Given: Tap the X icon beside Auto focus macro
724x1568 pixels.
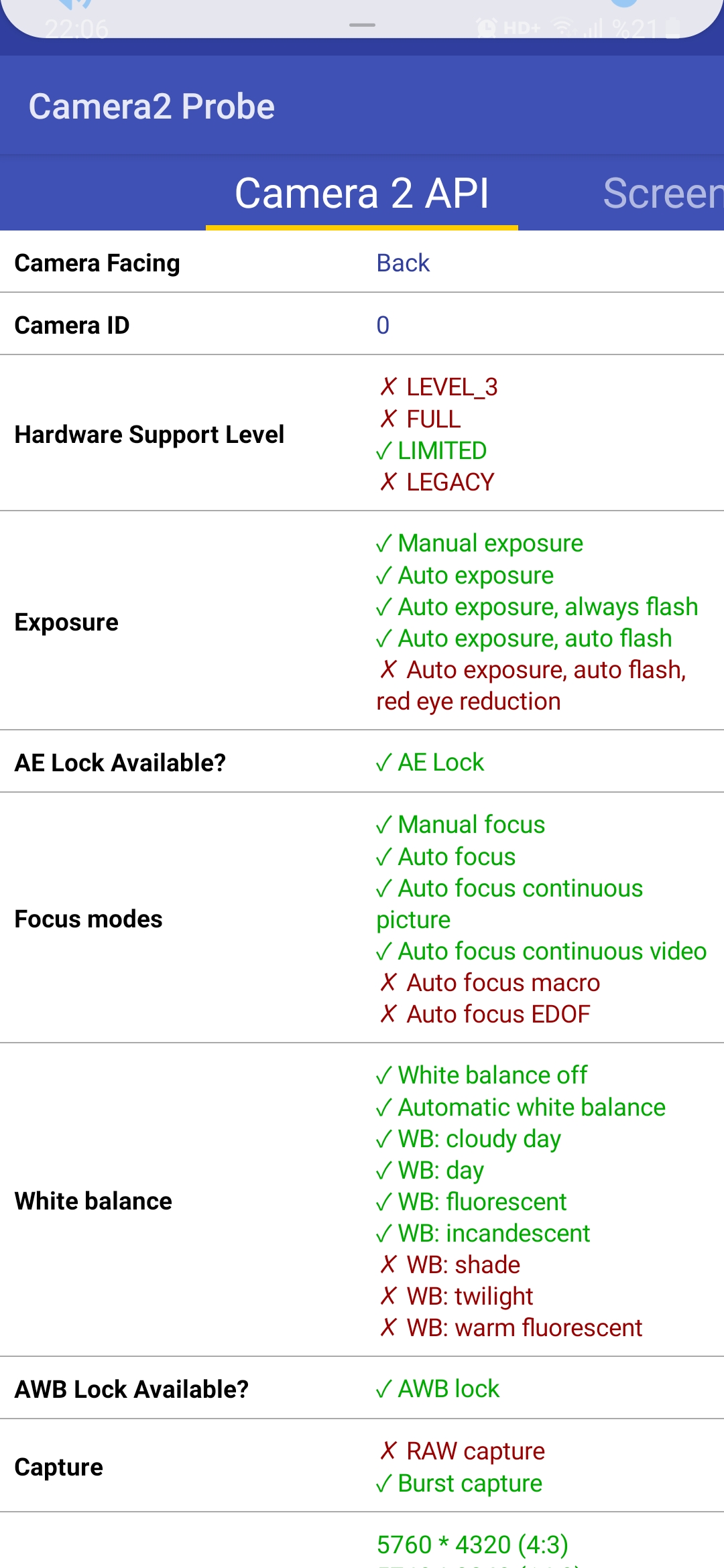Looking at the screenshot, I should (388, 983).
